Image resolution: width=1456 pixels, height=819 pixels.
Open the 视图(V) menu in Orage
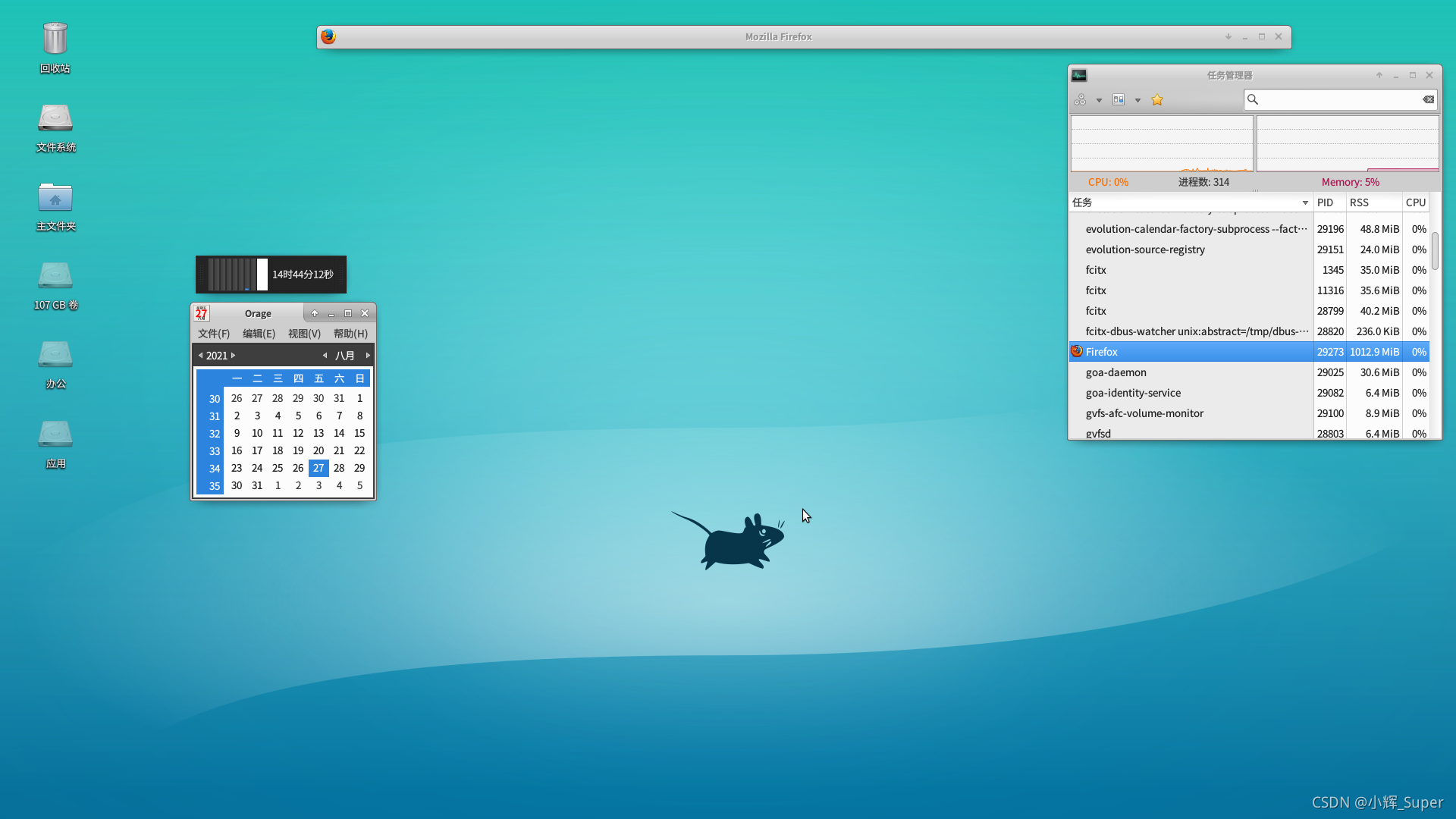pos(304,334)
